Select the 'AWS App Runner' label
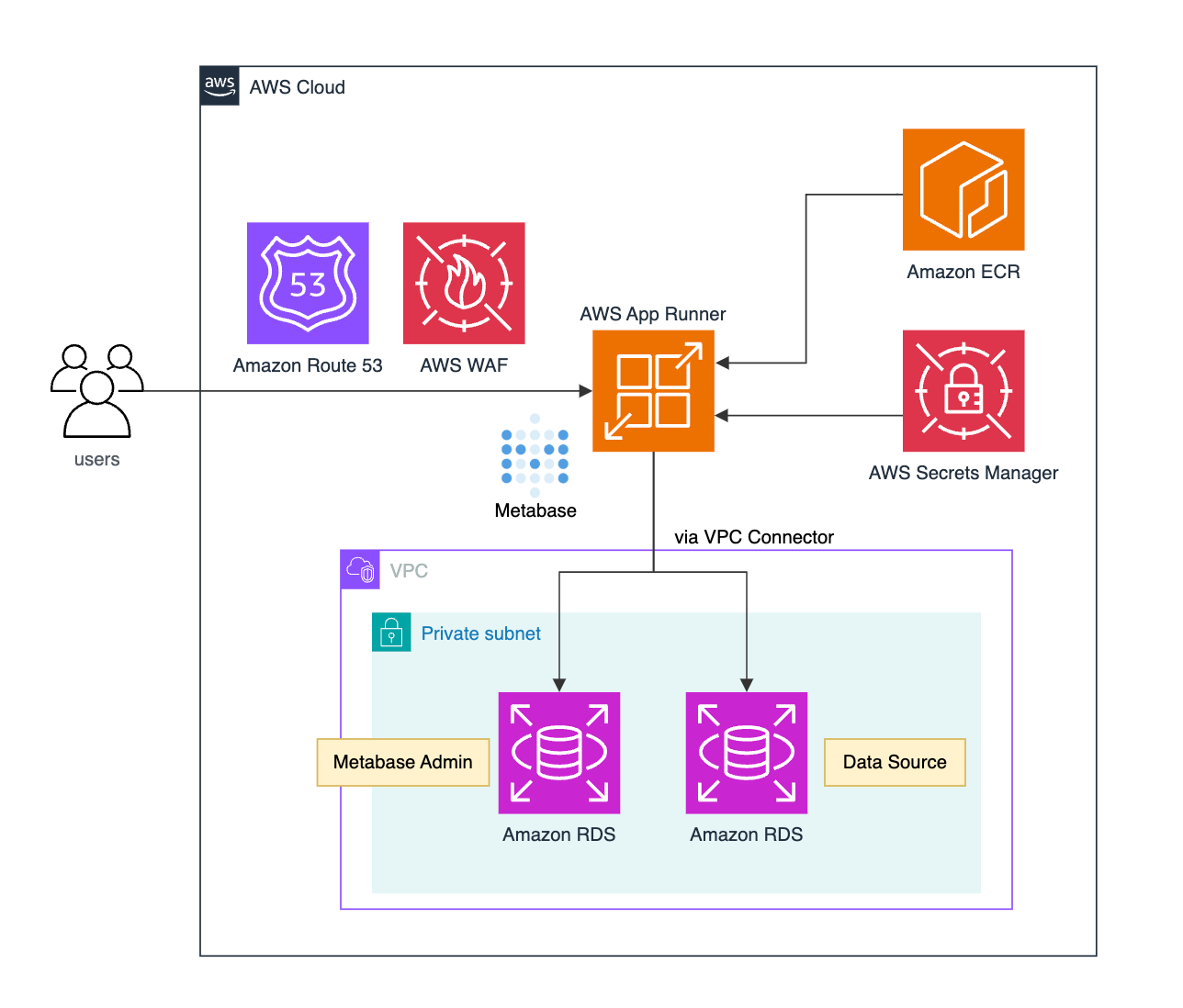Image resolution: width=1183 pixels, height=1008 pixels. point(653,314)
